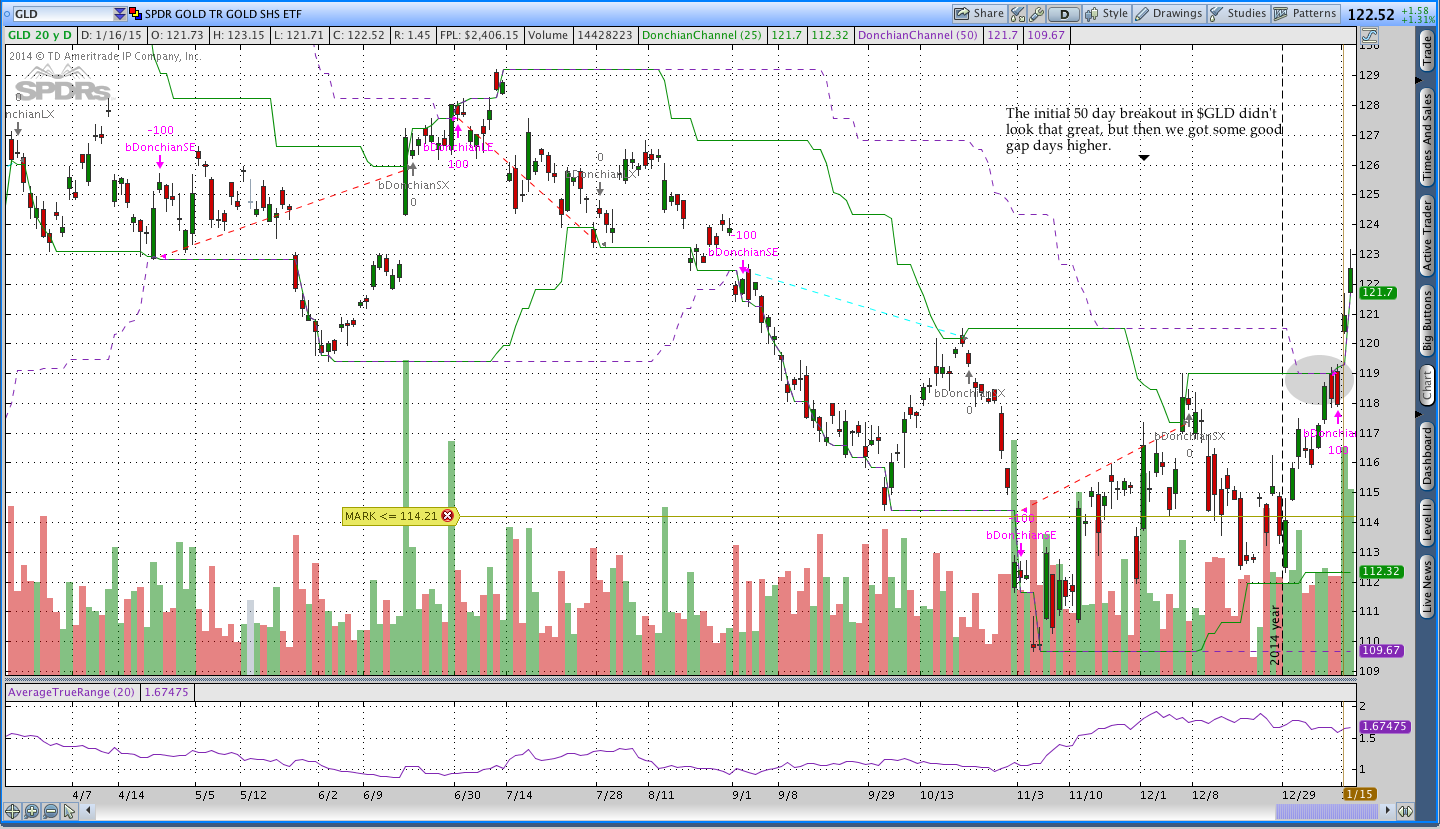
Task: Click the chart annotation about 50 day breakout
Action: (x=1144, y=129)
